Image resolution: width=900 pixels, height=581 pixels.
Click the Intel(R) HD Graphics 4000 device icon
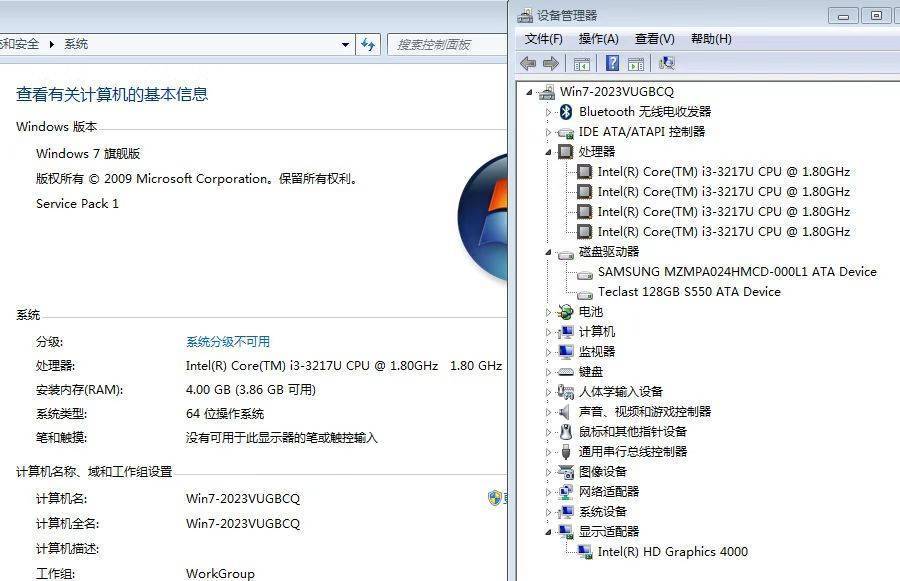[x=585, y=552]
